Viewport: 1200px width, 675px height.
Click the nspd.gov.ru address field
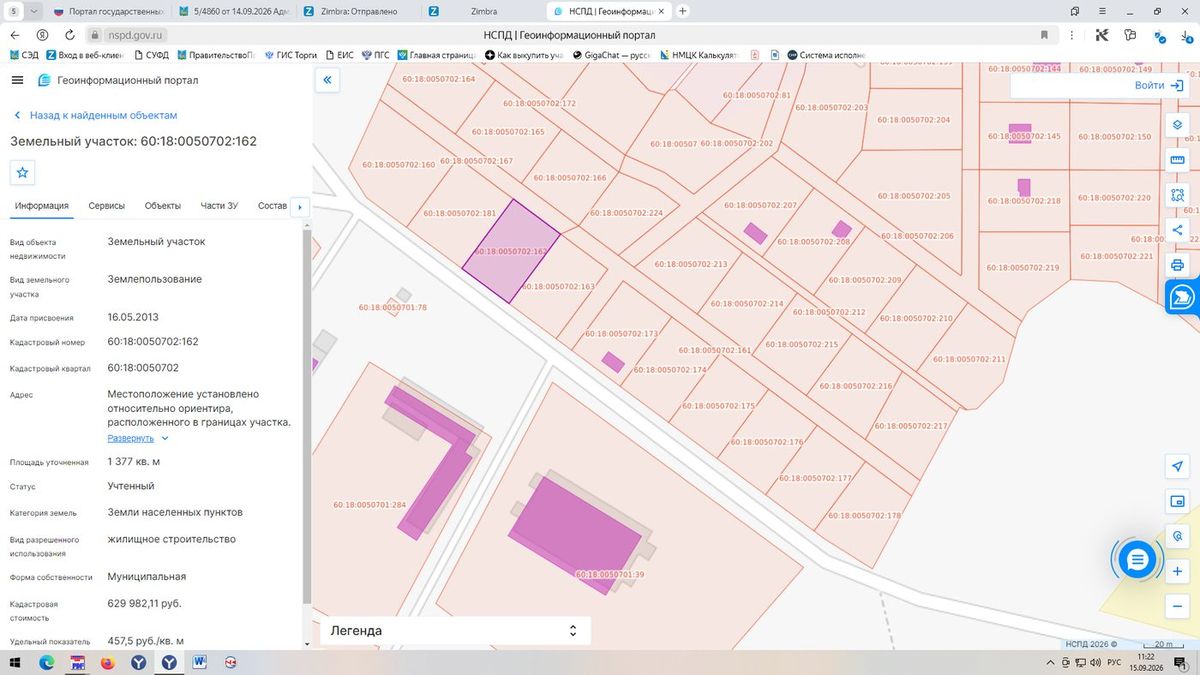coord(135,35)
